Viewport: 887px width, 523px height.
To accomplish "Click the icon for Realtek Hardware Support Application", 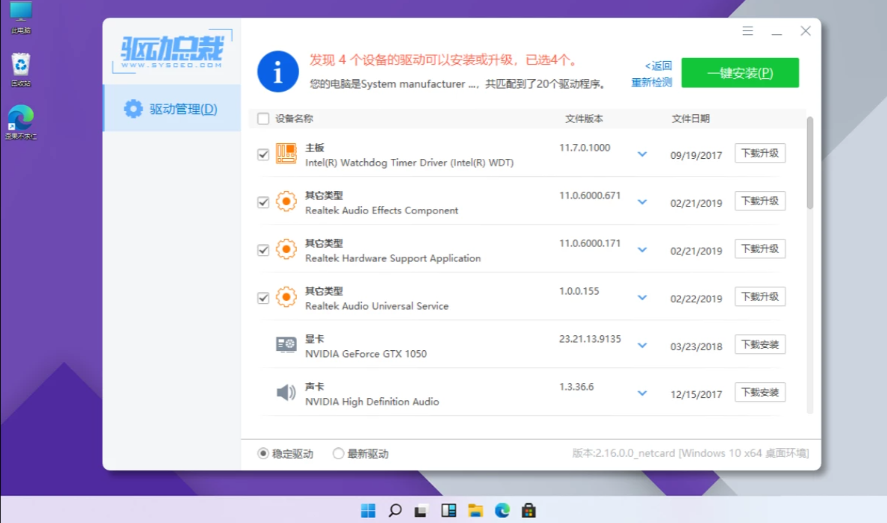I will tap(286, 249).
